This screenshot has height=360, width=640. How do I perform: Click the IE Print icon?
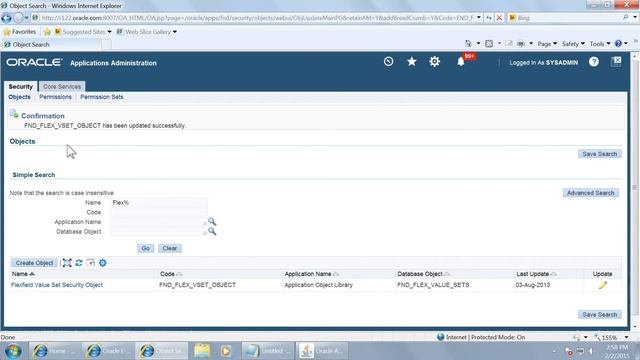click(x=520, y=44)
